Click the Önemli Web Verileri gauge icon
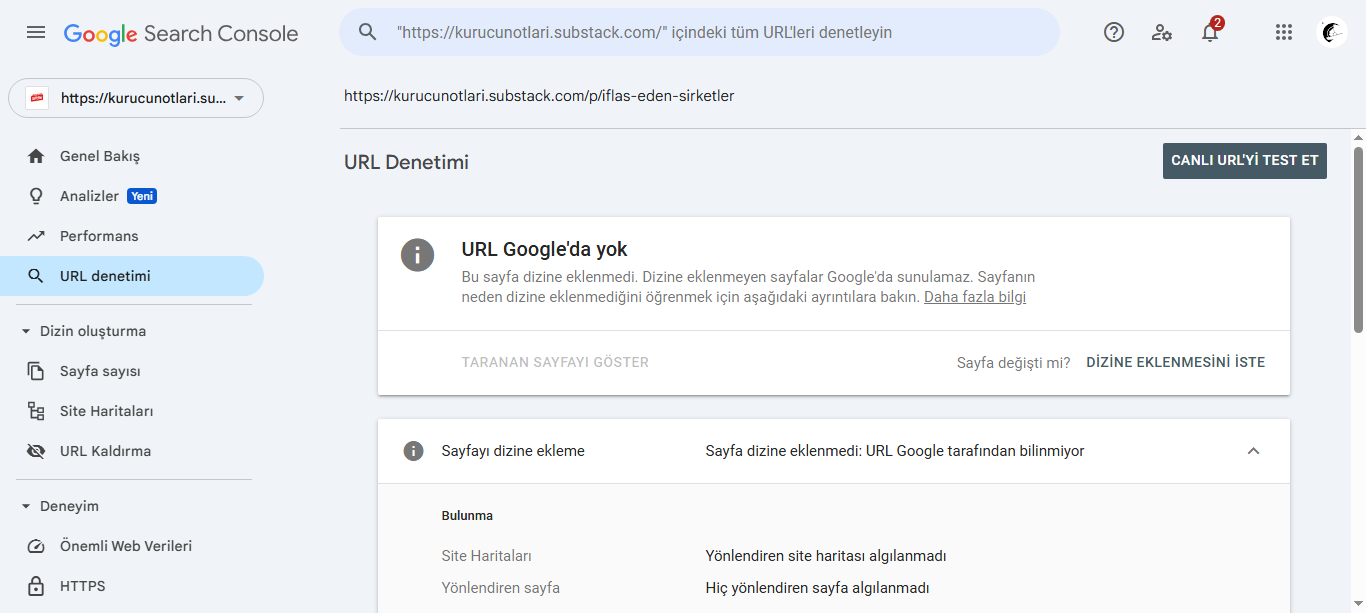 (x=36, y=546)
